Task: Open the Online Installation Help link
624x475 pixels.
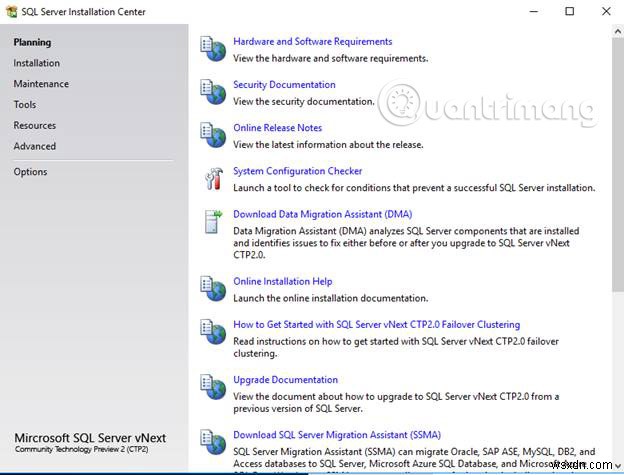Action: click(x=283, y=281)
